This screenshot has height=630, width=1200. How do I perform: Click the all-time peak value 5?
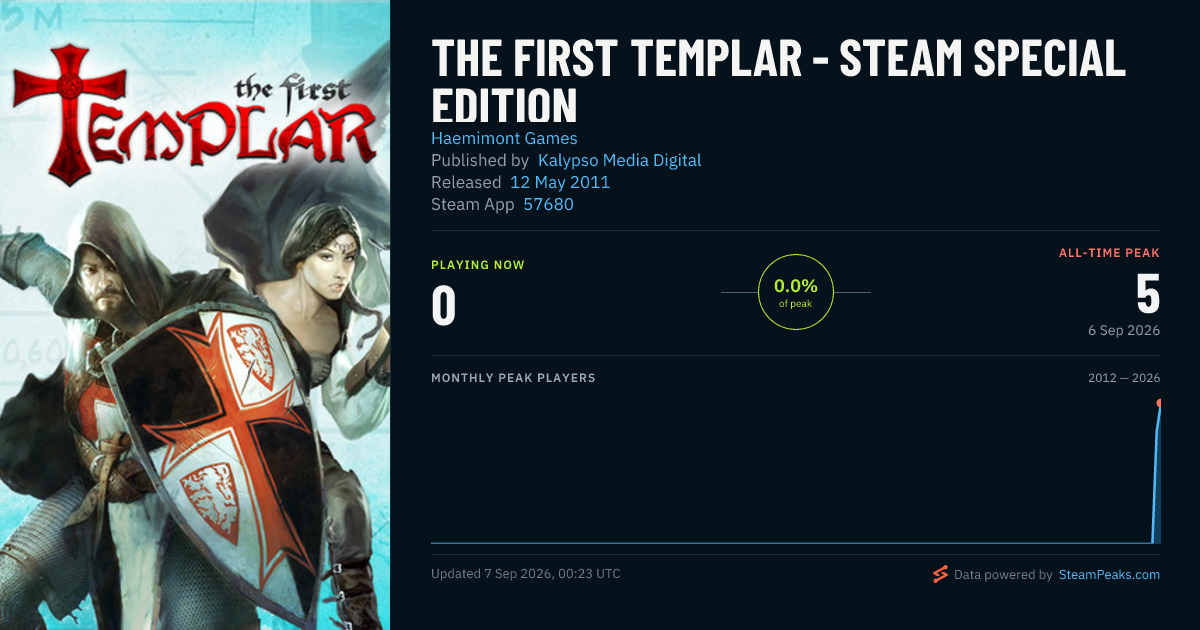tap(1147, 294)
